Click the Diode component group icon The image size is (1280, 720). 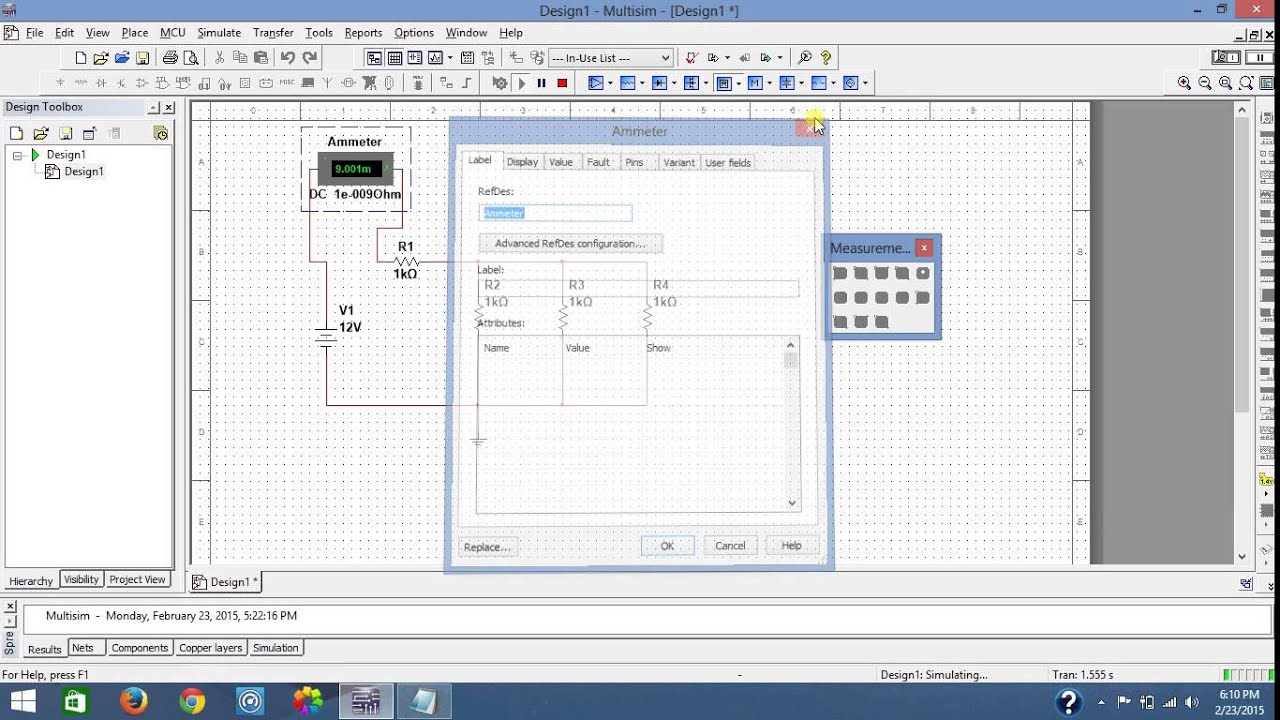(101, 83)
